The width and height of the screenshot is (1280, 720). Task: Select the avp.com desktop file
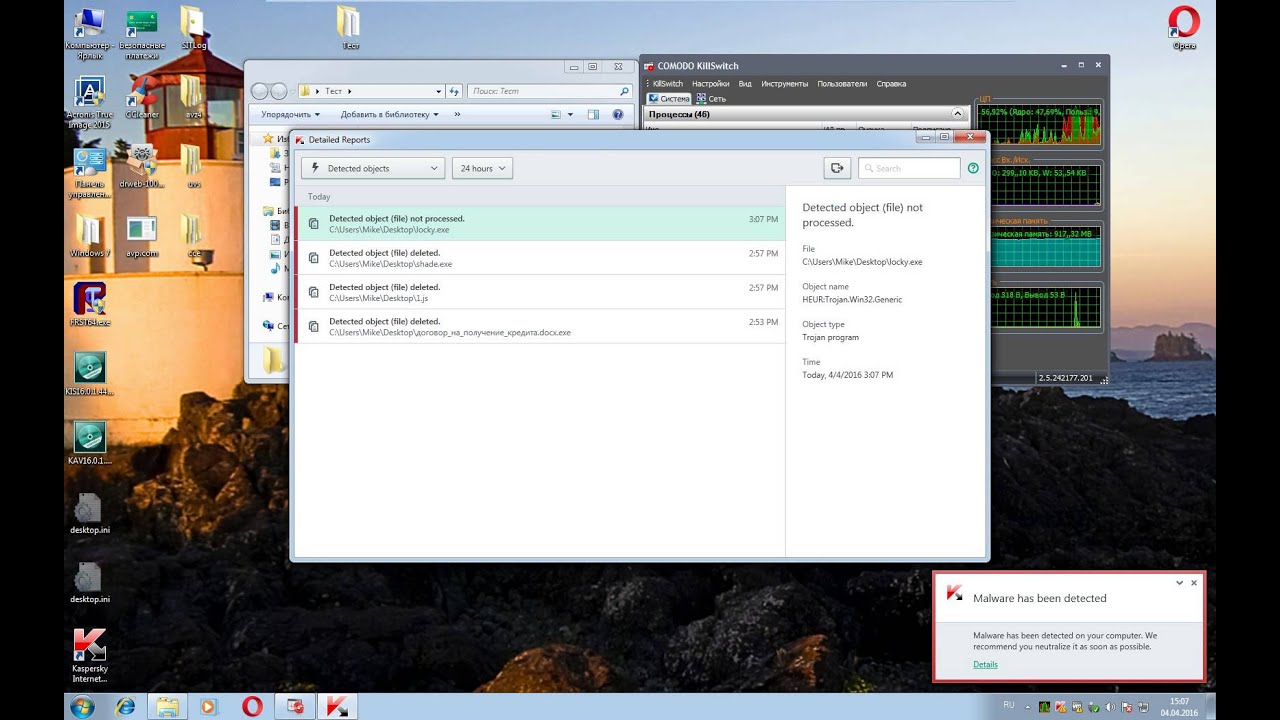click(142, 236)
